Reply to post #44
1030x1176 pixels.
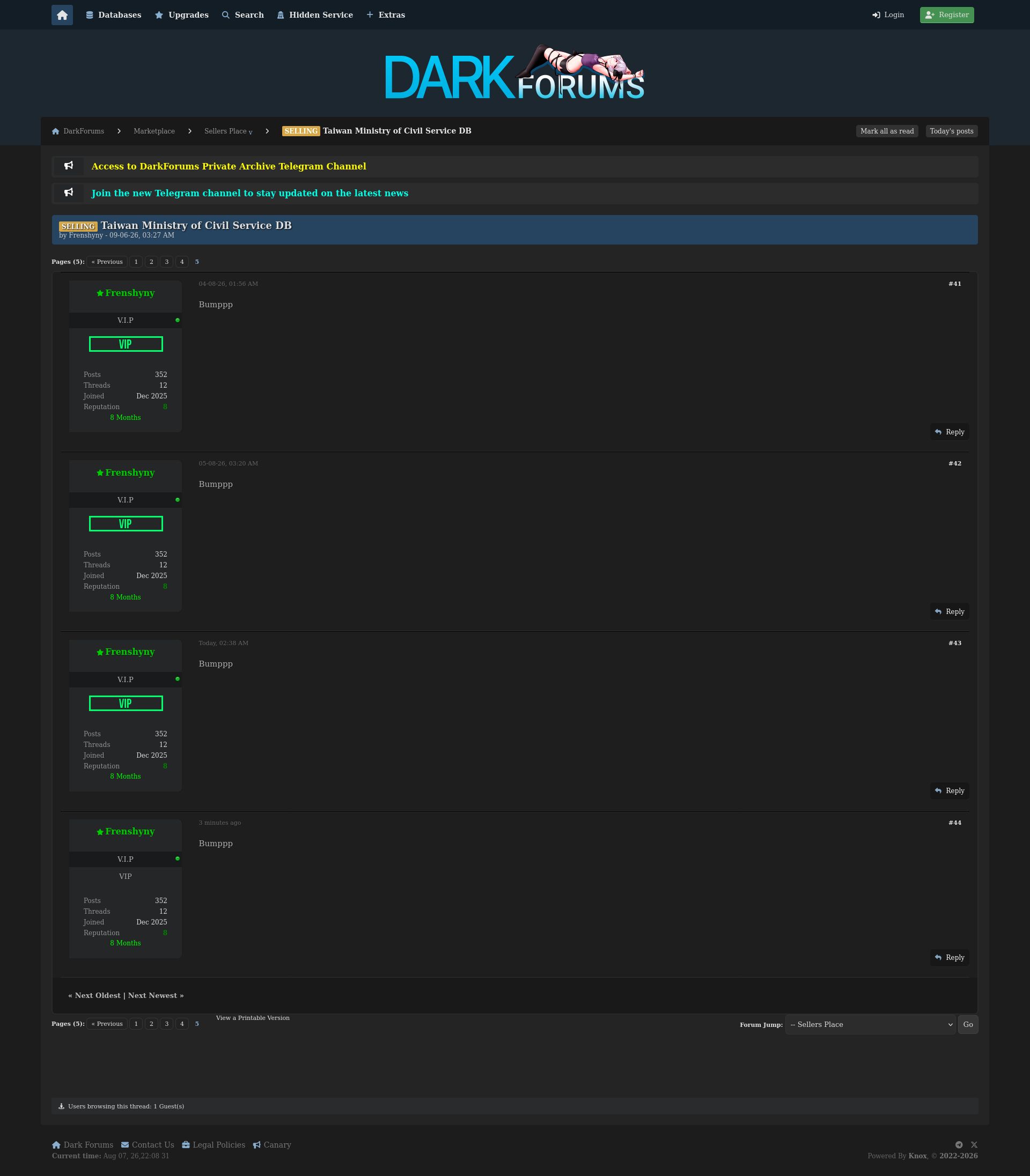click(950, 958)
